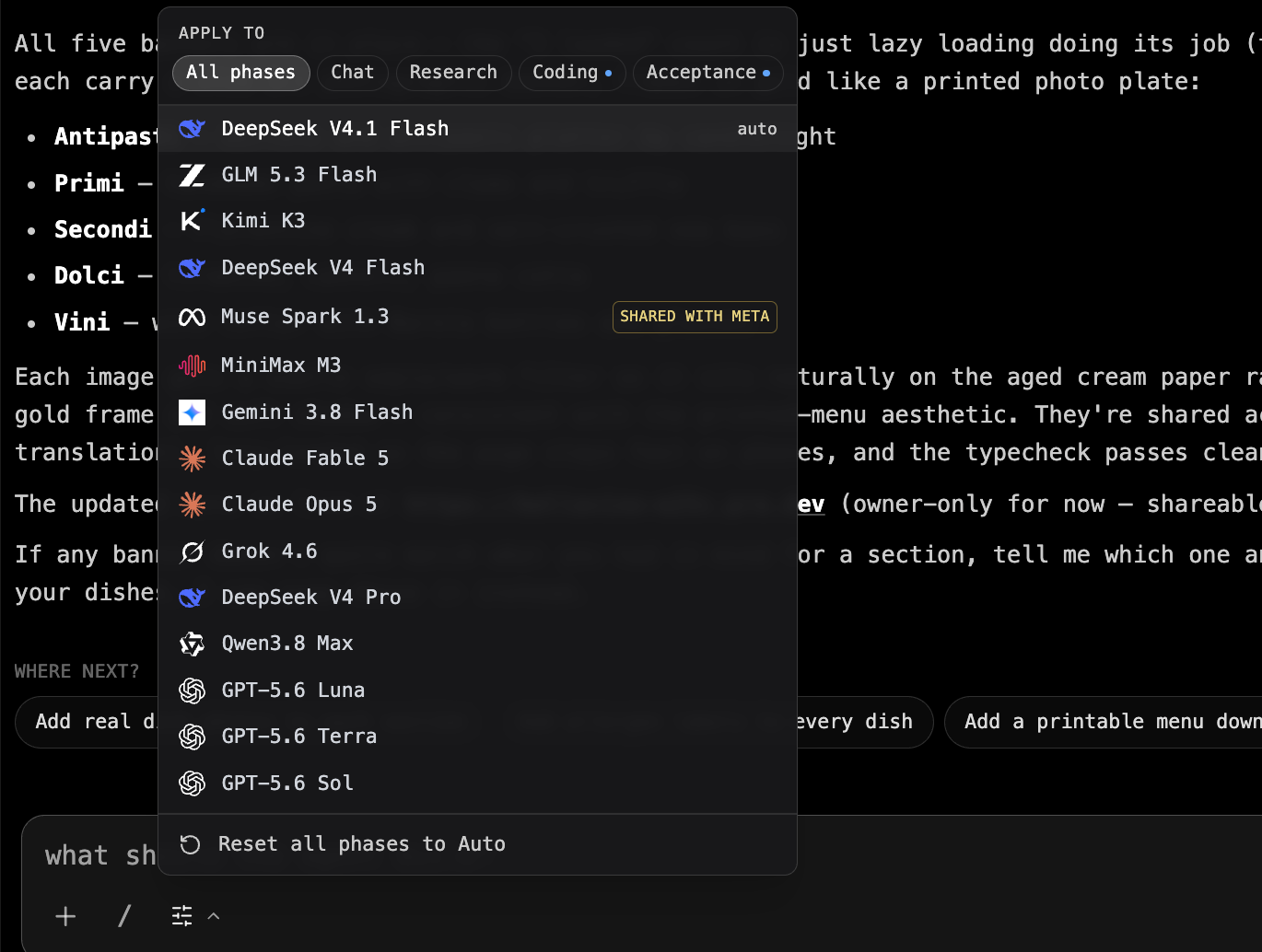Click the Claude Fable 5 starburst icon
Image resolution: width=1262 pixels, height=952 pixels.
tap(192, 459)
